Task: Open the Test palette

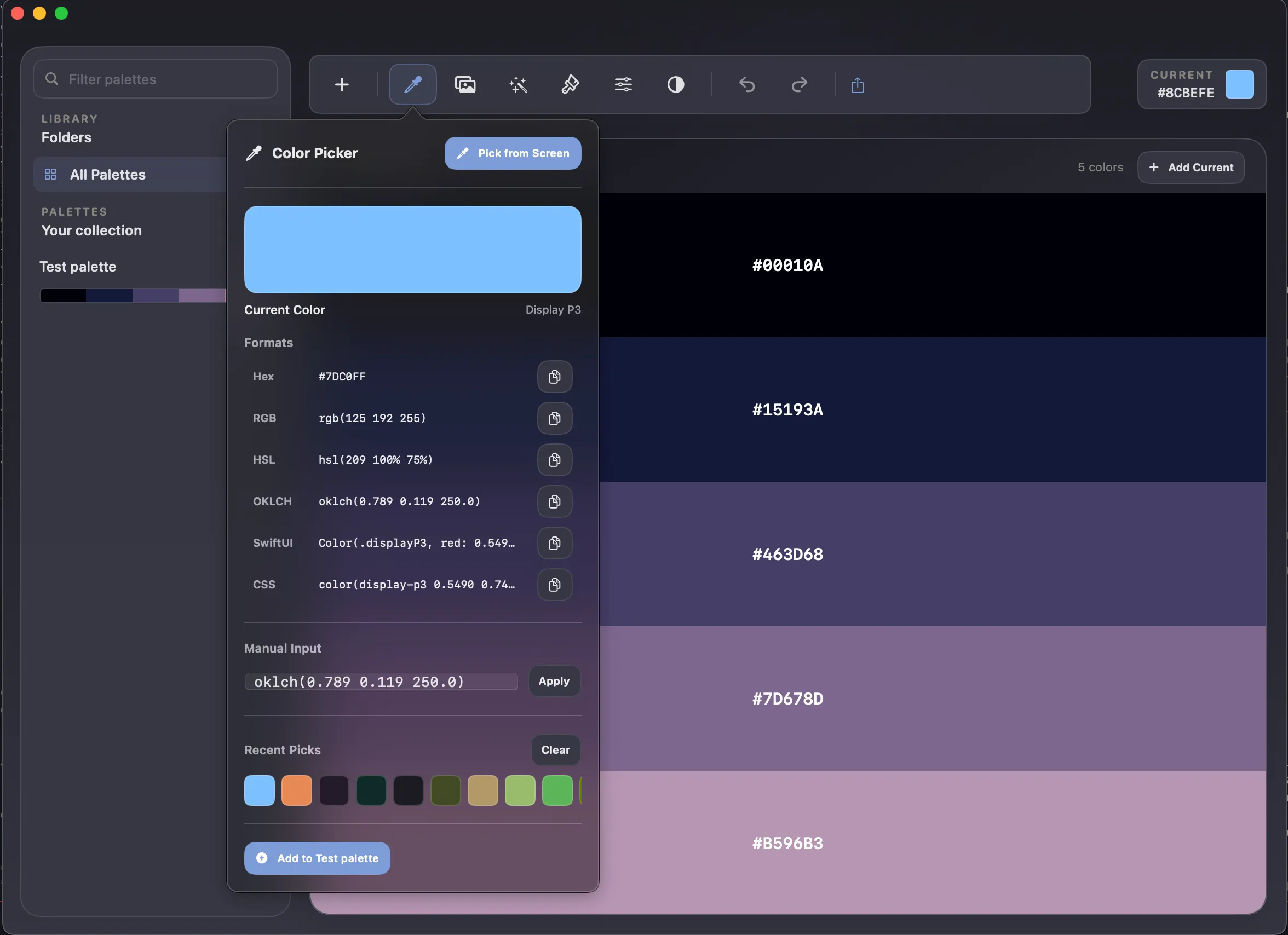Action: 77,266
